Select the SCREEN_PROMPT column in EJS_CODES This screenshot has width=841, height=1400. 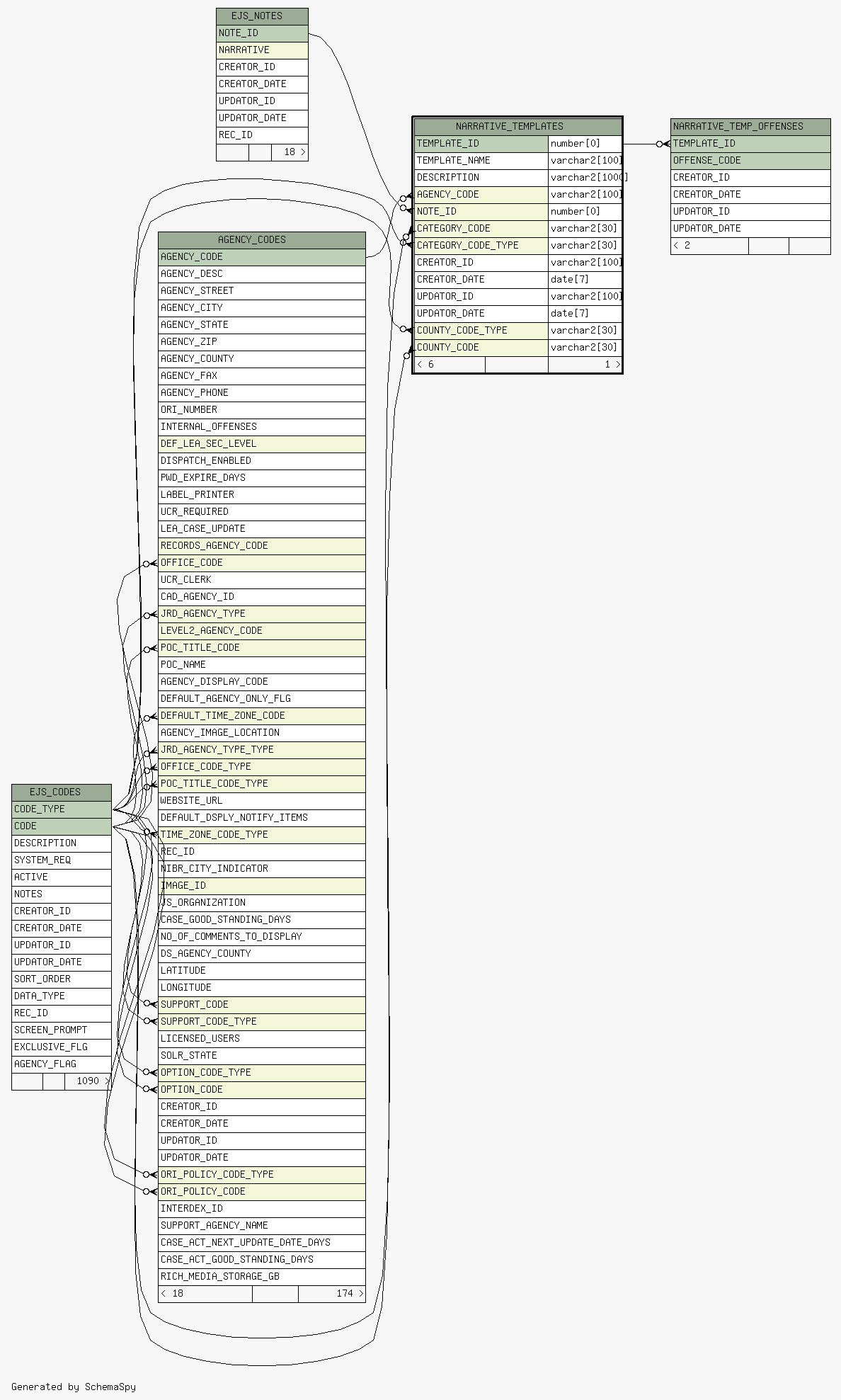pyautogui.click(x=61, y=1030)
